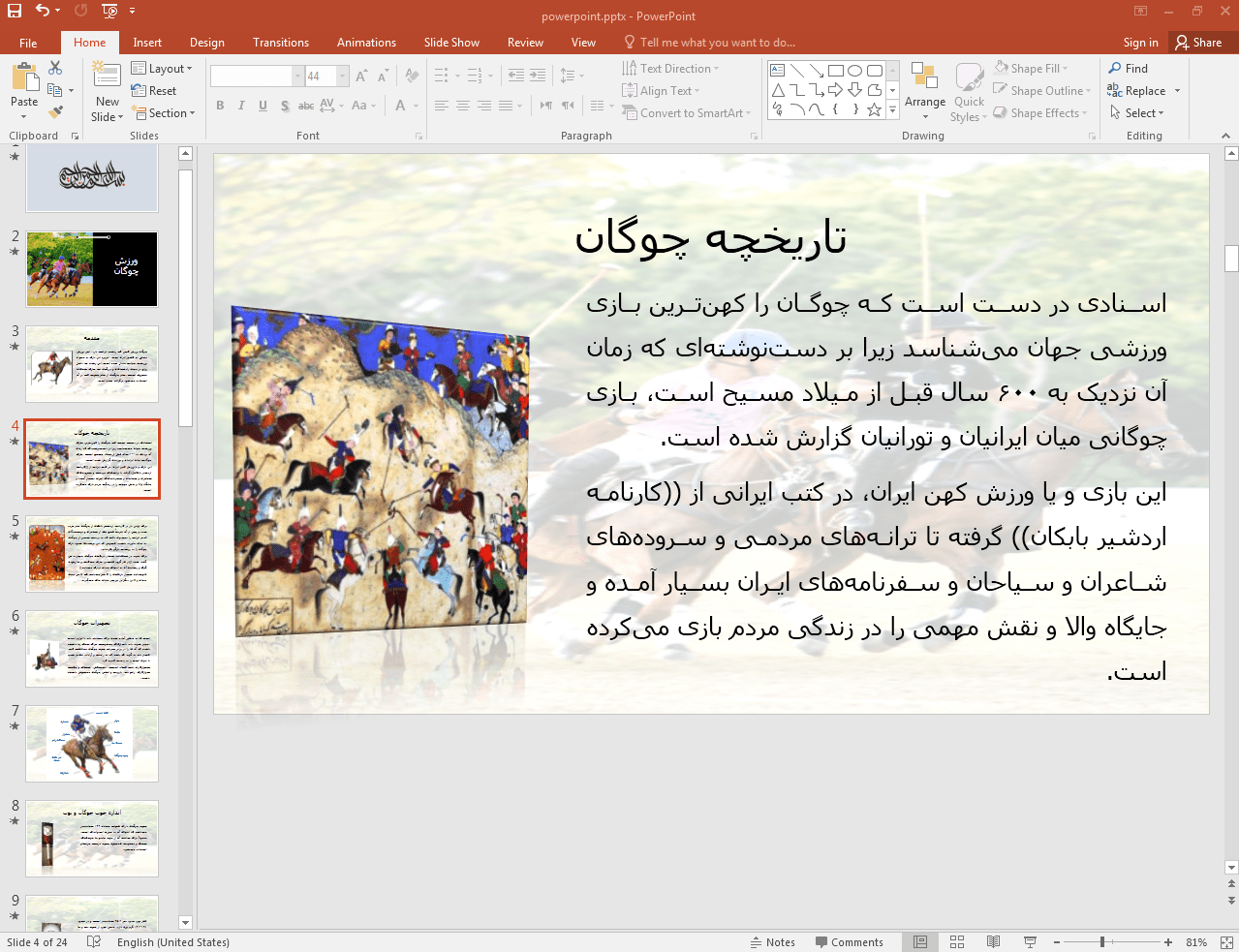
Task: Expand the Select dropdown in Editing
Action: click(1137, 113)
